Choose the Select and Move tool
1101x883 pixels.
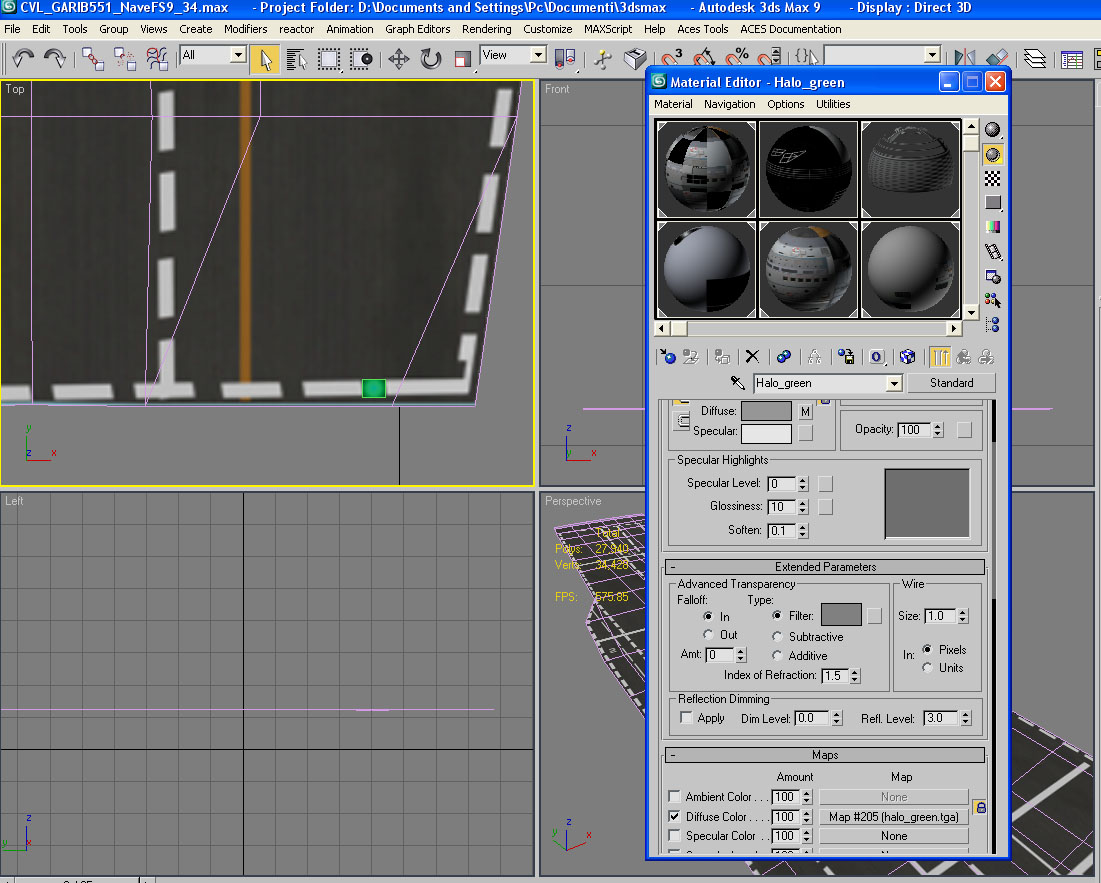pos(398,59)
